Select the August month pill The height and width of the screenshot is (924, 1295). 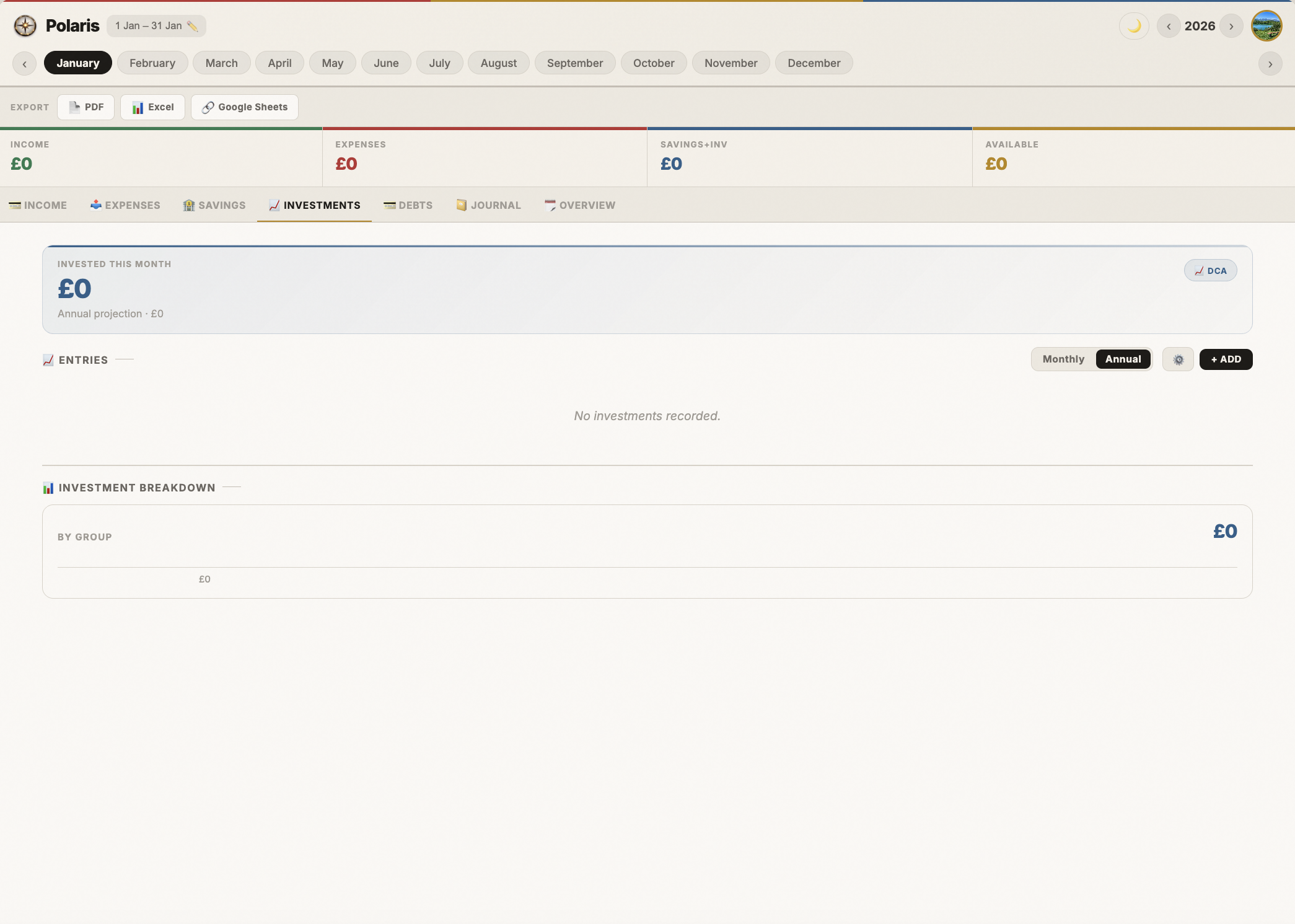[x=499, y=63]
